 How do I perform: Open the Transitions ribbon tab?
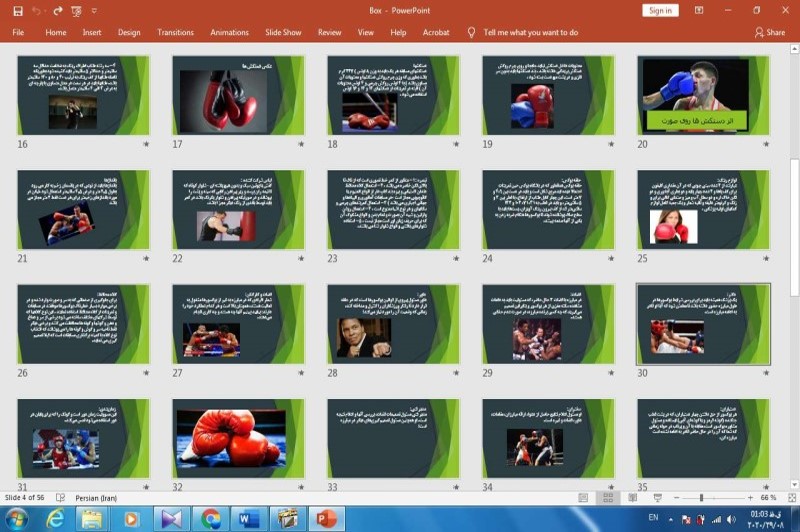175,32
